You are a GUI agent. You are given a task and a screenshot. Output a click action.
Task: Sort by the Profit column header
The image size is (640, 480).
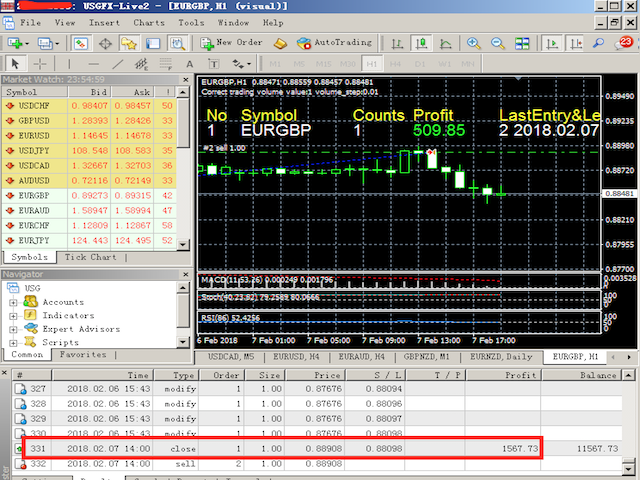point(503,375)
